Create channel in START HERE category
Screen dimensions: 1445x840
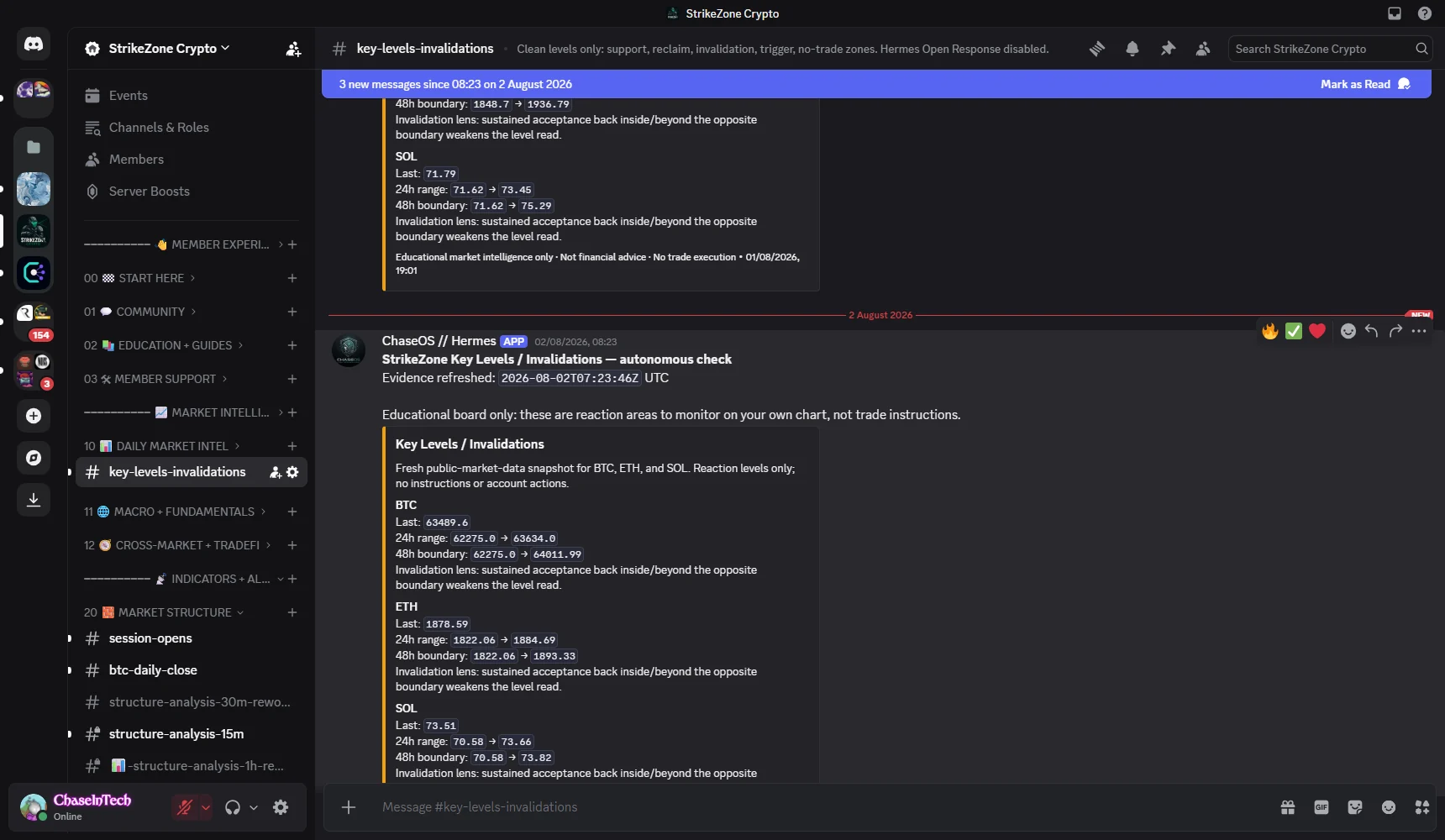[x=292, y=278]
